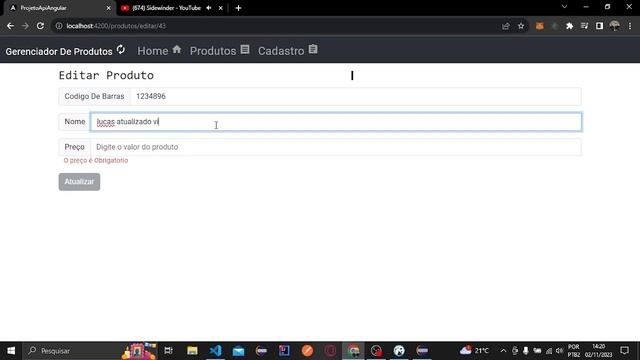Viewport: 640px width, 360px height.
Task: Open the Cadastro navigation link
Action: (288, 51)
